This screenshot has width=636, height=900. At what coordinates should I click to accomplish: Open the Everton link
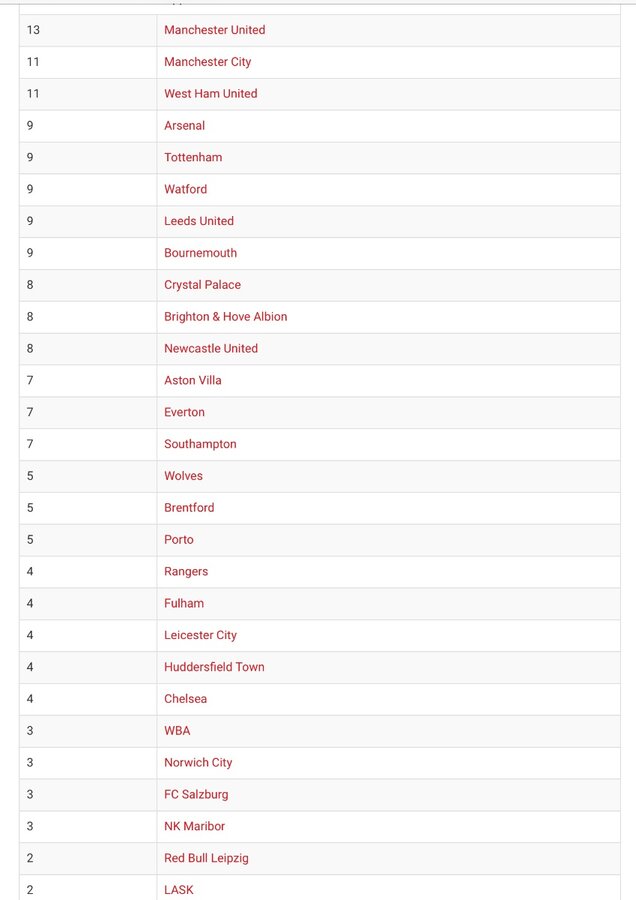click(x=184, y=412)
